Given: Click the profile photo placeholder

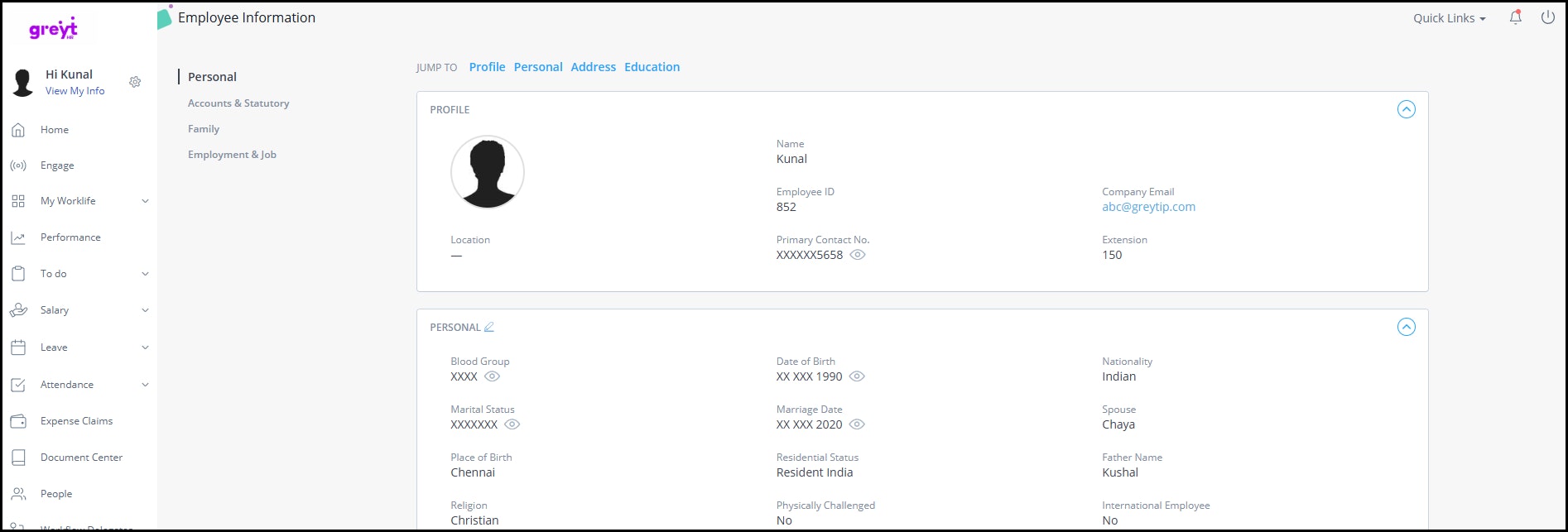Looking at the screenshot, I should [488, 172].
